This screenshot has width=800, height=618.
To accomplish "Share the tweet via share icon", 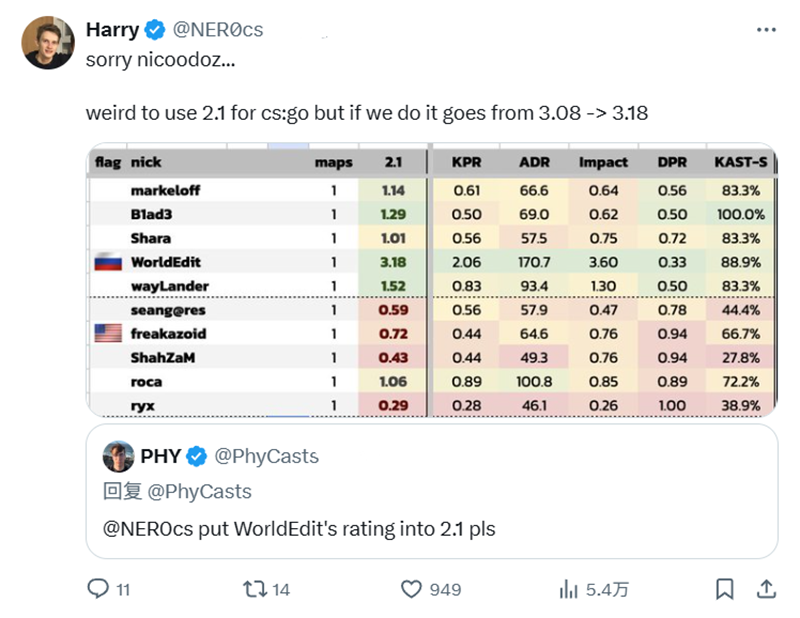I will click(x=766, y=589).
